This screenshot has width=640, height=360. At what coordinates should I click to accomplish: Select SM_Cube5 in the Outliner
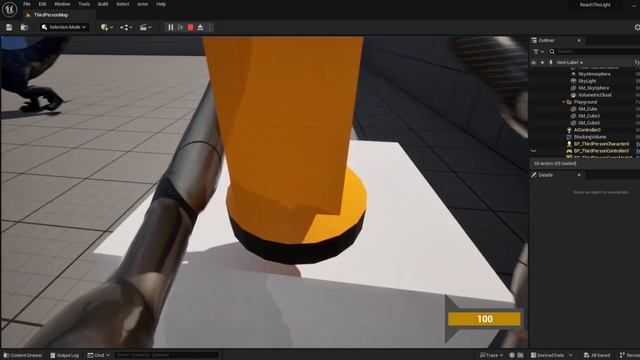(x=589, y=123)
